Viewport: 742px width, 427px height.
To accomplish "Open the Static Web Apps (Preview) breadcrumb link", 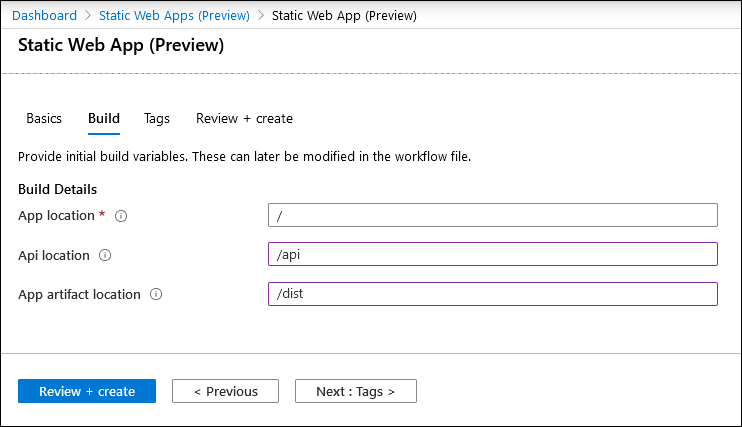I will (x=174, y=16).
